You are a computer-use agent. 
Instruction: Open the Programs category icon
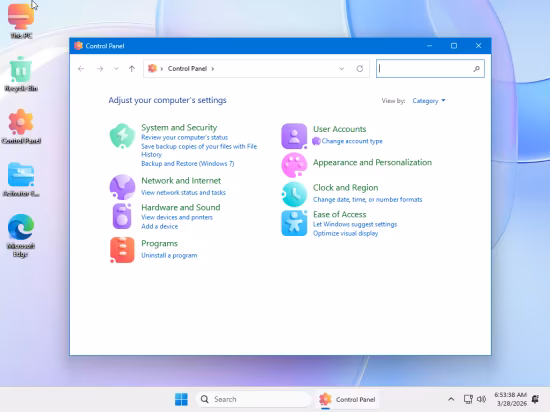point(122,250)
